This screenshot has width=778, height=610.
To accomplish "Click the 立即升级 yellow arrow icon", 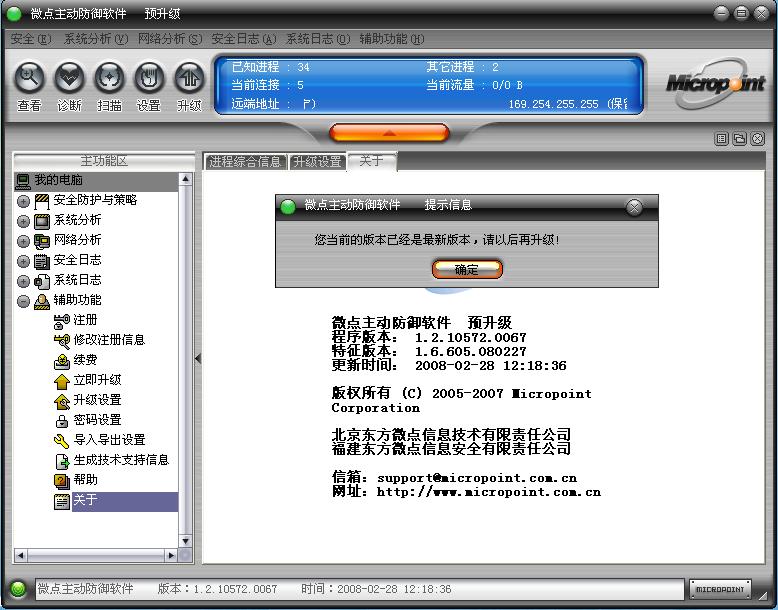I will click(x=62, y=381).
